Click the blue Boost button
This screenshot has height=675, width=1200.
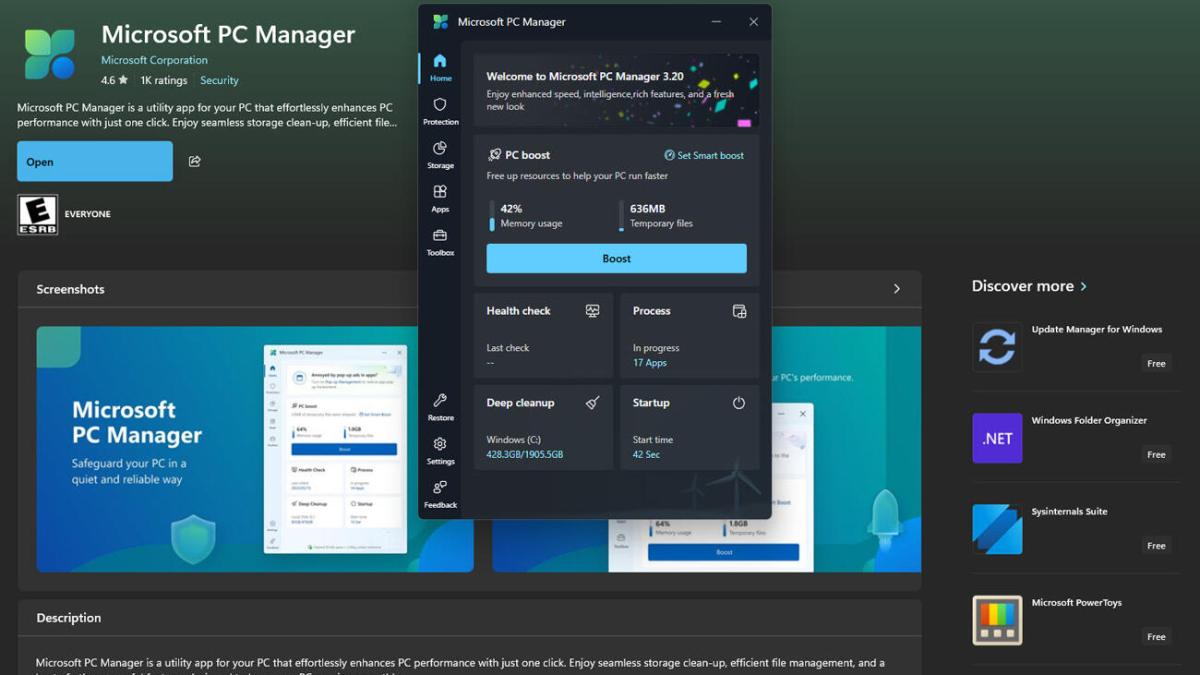point(616,258)
